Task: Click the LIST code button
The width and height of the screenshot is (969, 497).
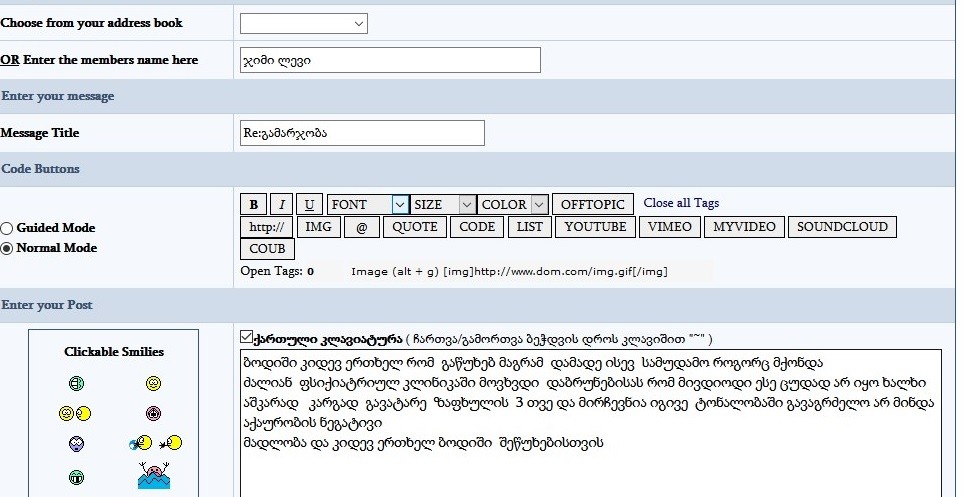Action: [x=530, y=227]
